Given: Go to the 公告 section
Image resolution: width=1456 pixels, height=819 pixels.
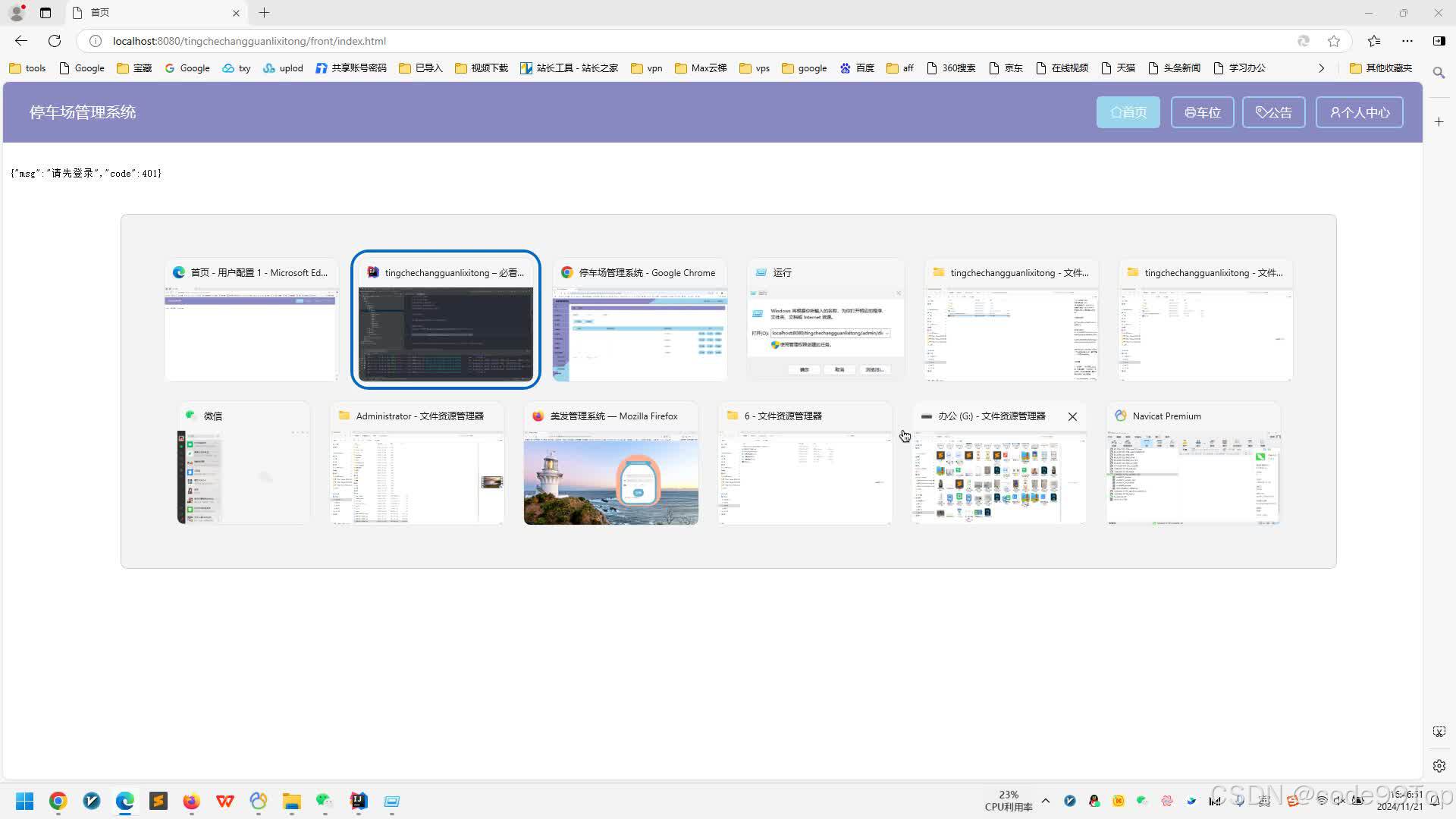Looking at the screenshot, I should [1273, 112].
